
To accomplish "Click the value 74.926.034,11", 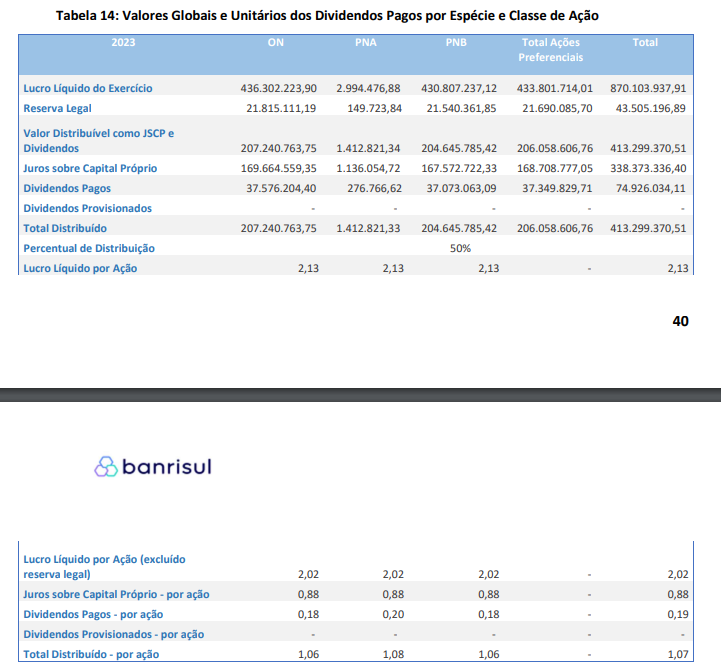I will pos(650,189).
